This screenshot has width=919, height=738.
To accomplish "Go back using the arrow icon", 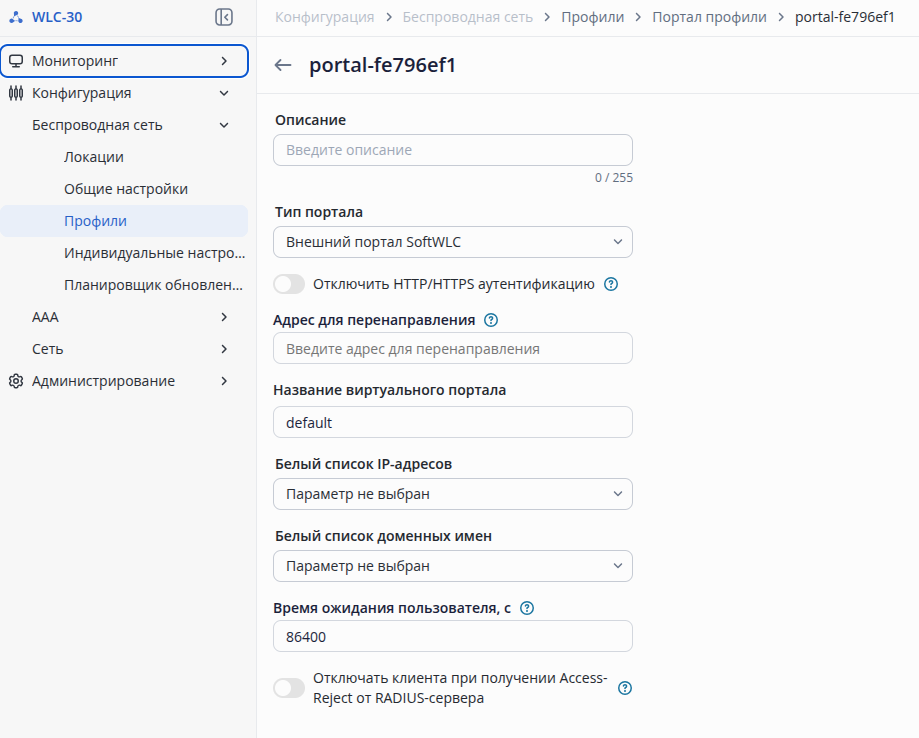I will point(283,65).
